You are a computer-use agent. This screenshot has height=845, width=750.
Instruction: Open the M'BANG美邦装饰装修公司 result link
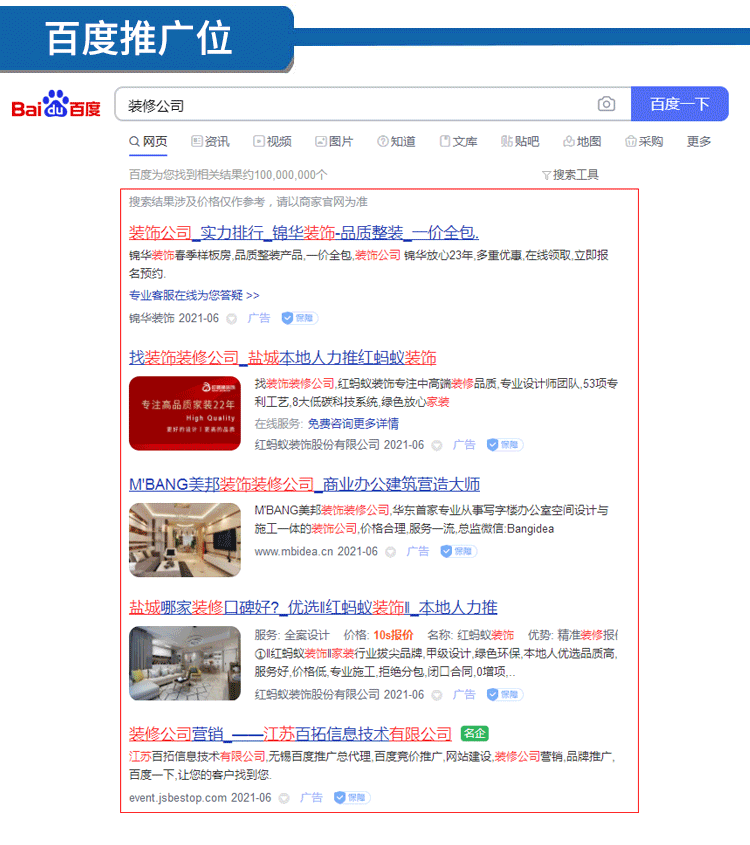[304, 484]
